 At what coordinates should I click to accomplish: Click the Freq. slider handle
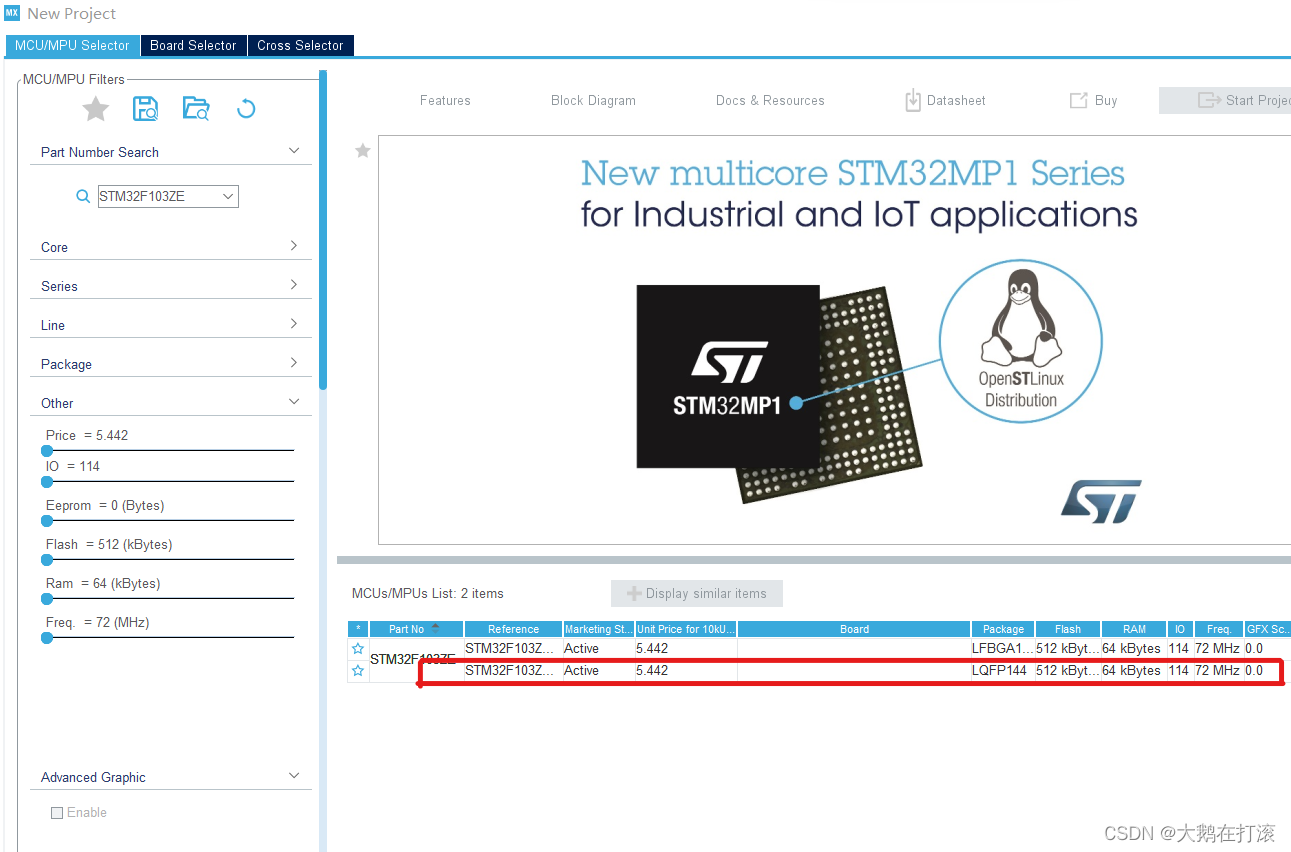tap(47, 638)
